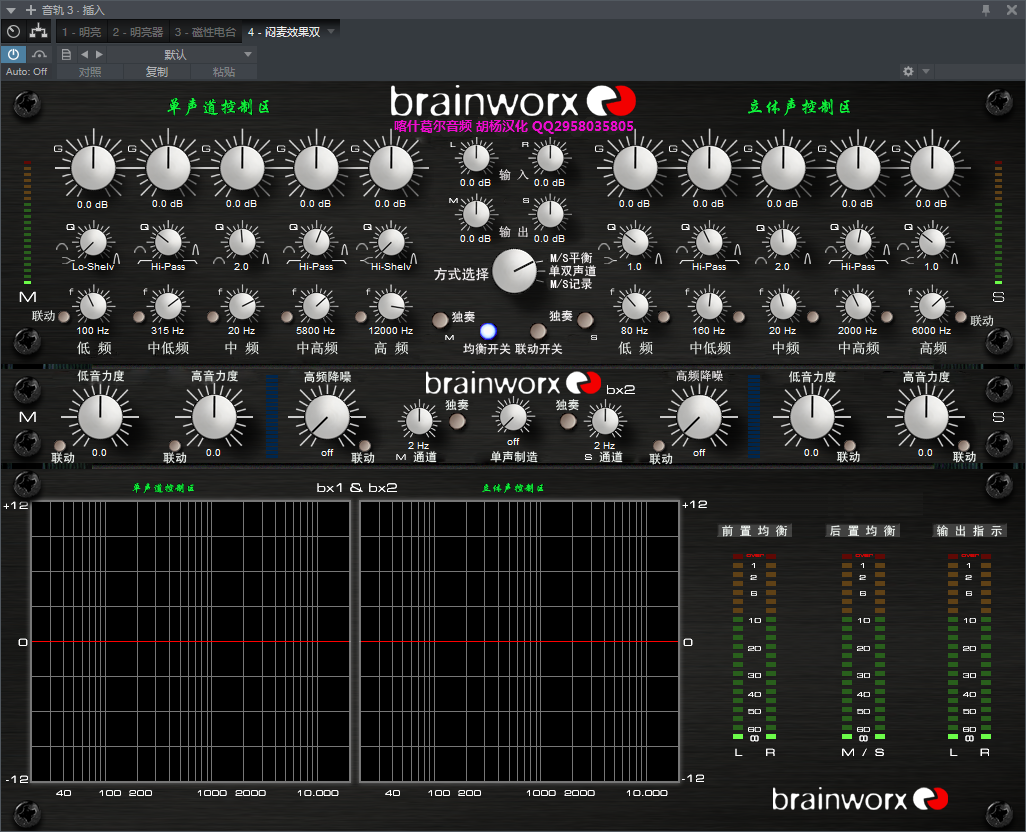
Task: Toggle the 均衡开关 blue LED switch
Action: [x=488, y=331]
